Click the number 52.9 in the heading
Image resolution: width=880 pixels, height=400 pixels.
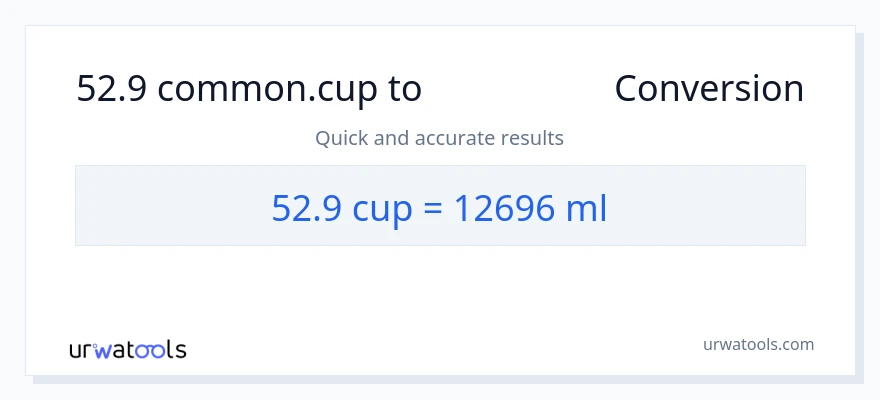112,89
